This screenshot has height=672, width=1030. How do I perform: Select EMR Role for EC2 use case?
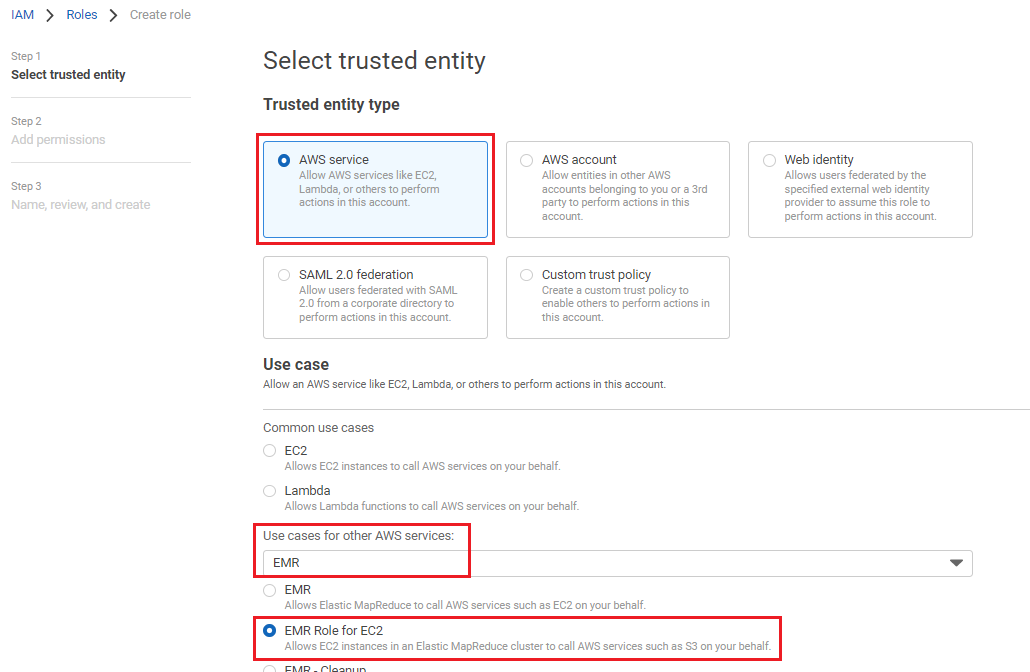(x=269, y=630)
